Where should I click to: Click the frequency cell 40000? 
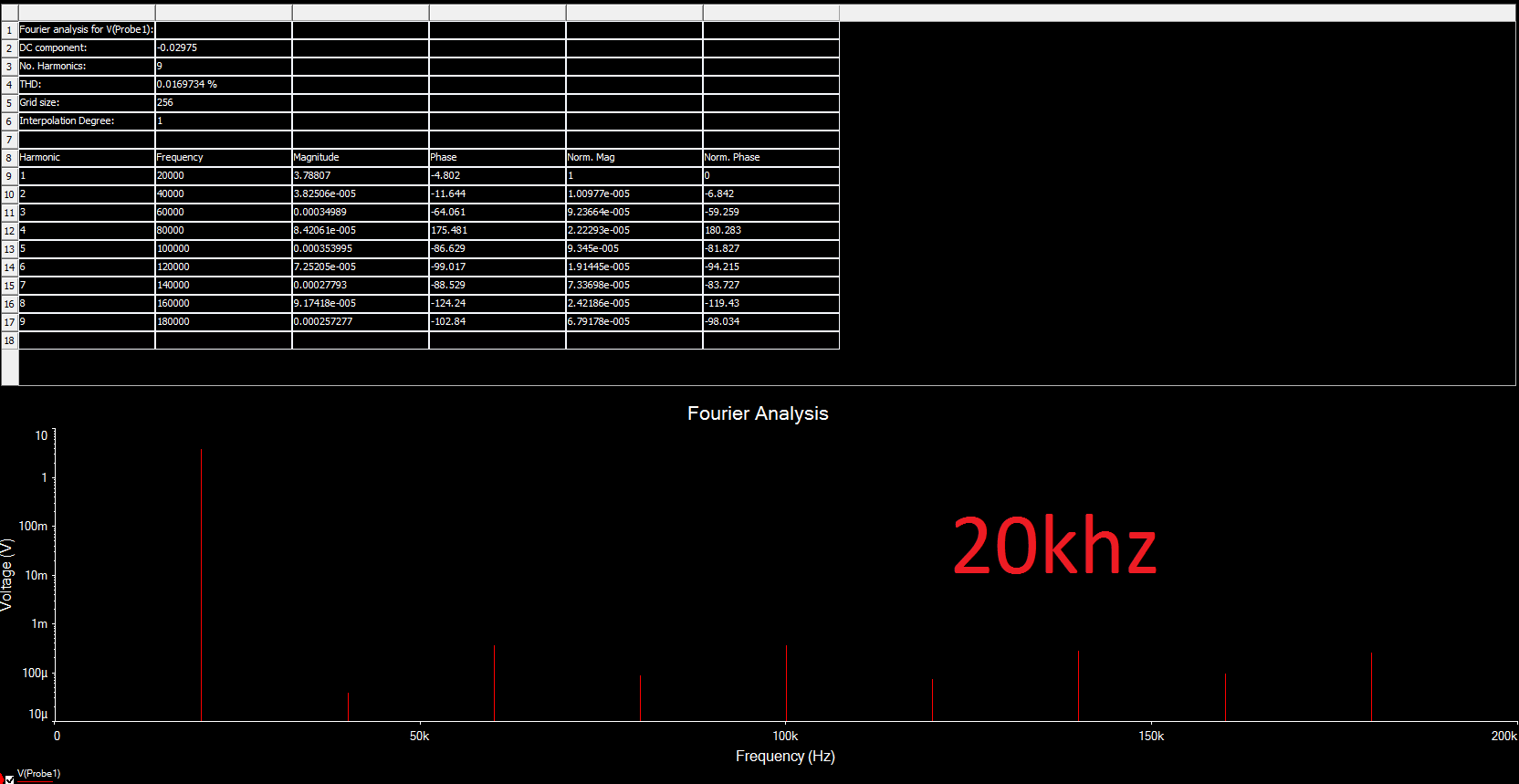224,194
